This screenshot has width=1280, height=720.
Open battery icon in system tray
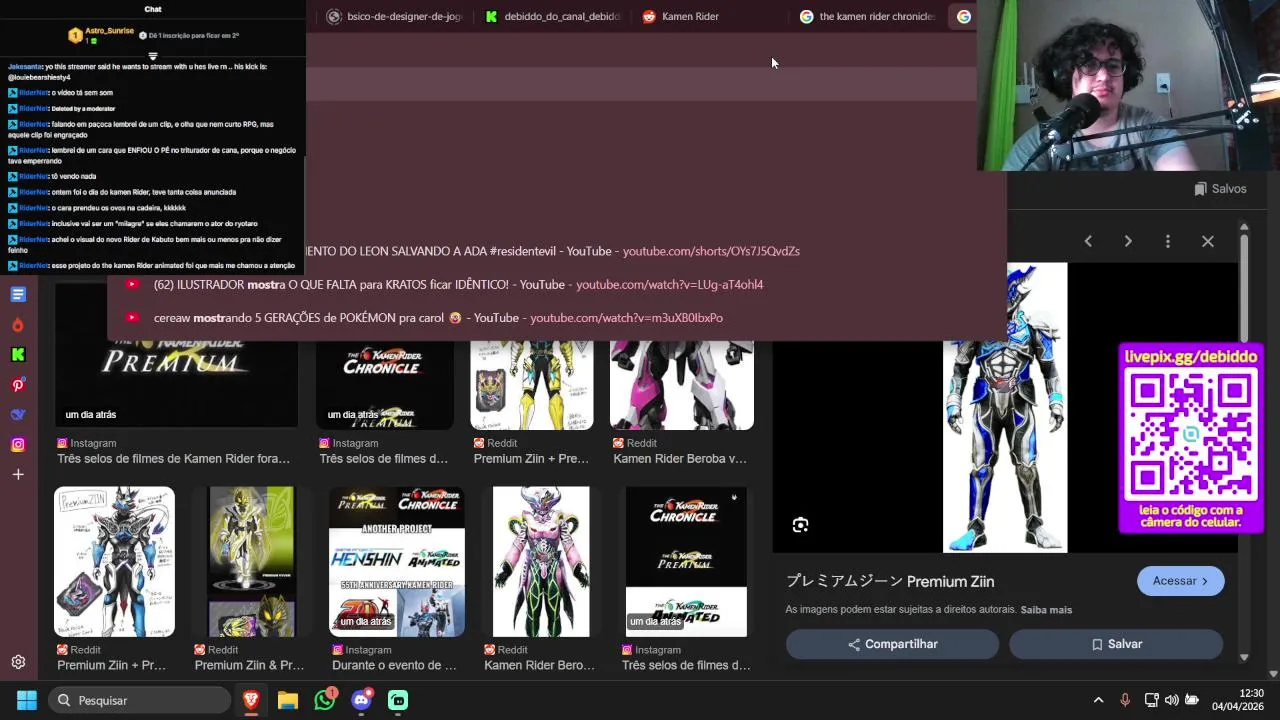(x=1192, y=700)
